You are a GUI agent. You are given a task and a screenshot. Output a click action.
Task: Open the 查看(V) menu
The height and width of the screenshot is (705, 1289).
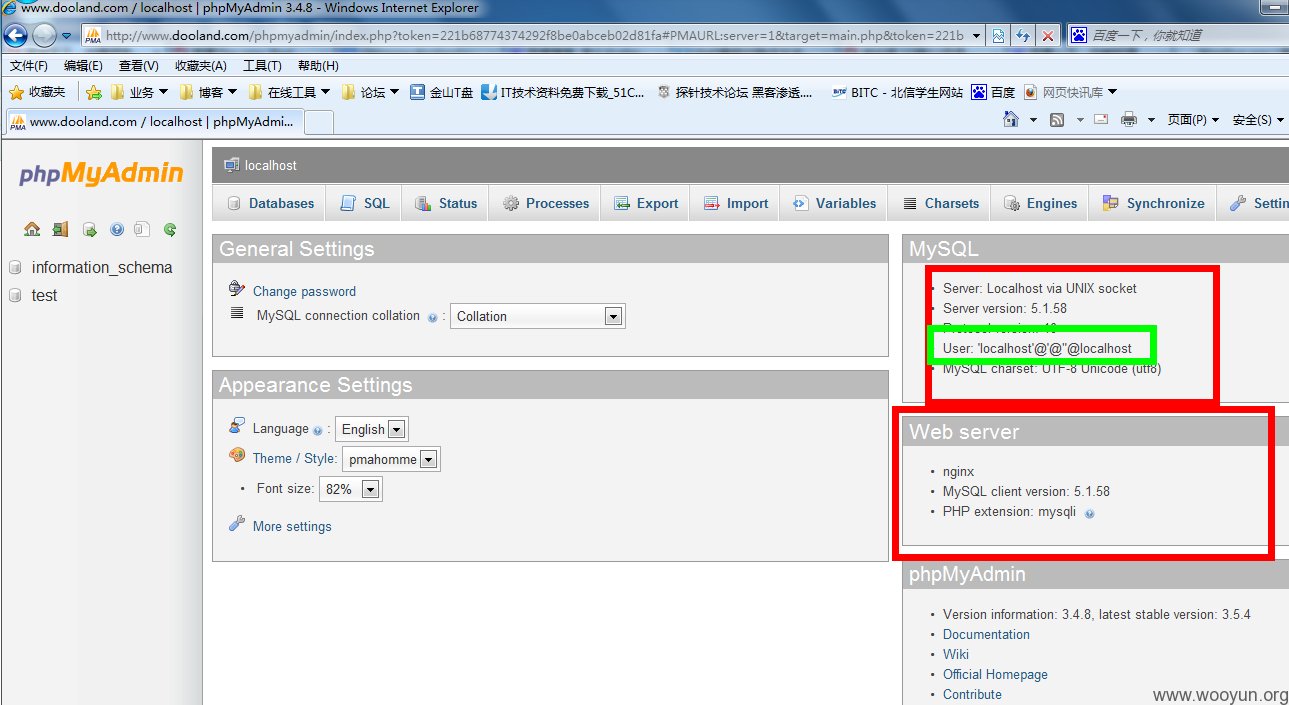138,66
